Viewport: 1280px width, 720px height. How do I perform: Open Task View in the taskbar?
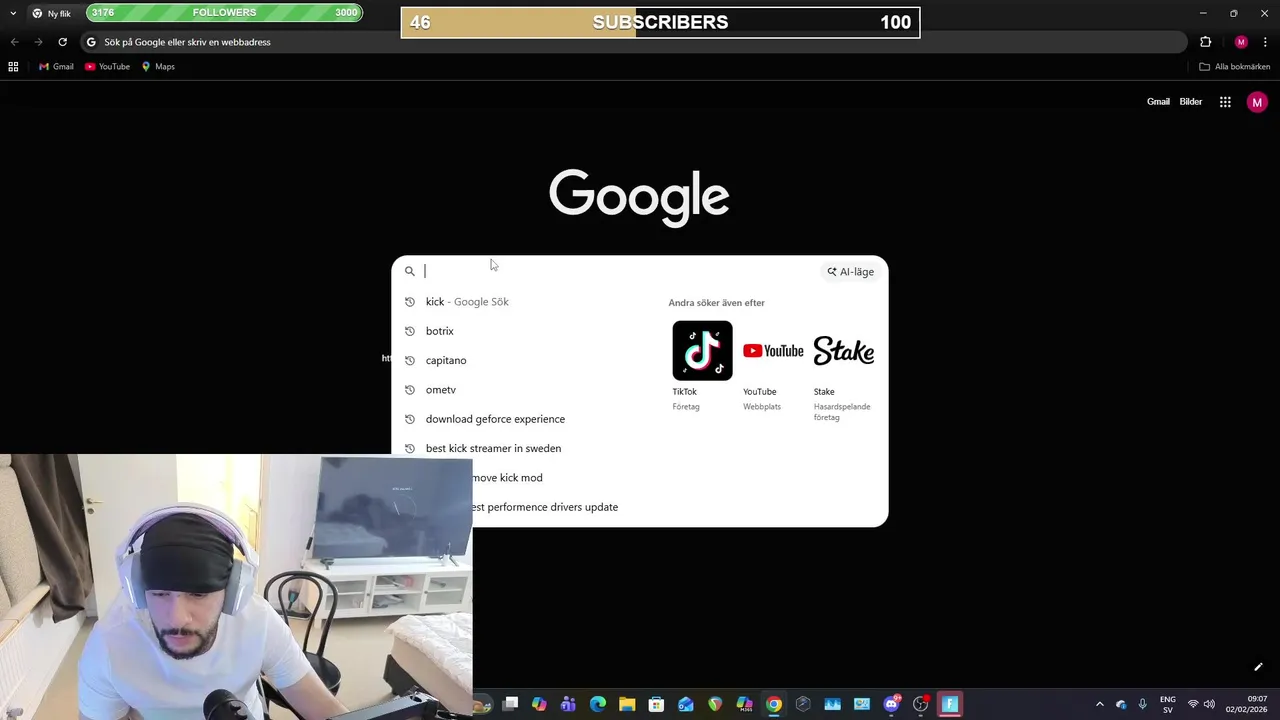click(510, 704)
